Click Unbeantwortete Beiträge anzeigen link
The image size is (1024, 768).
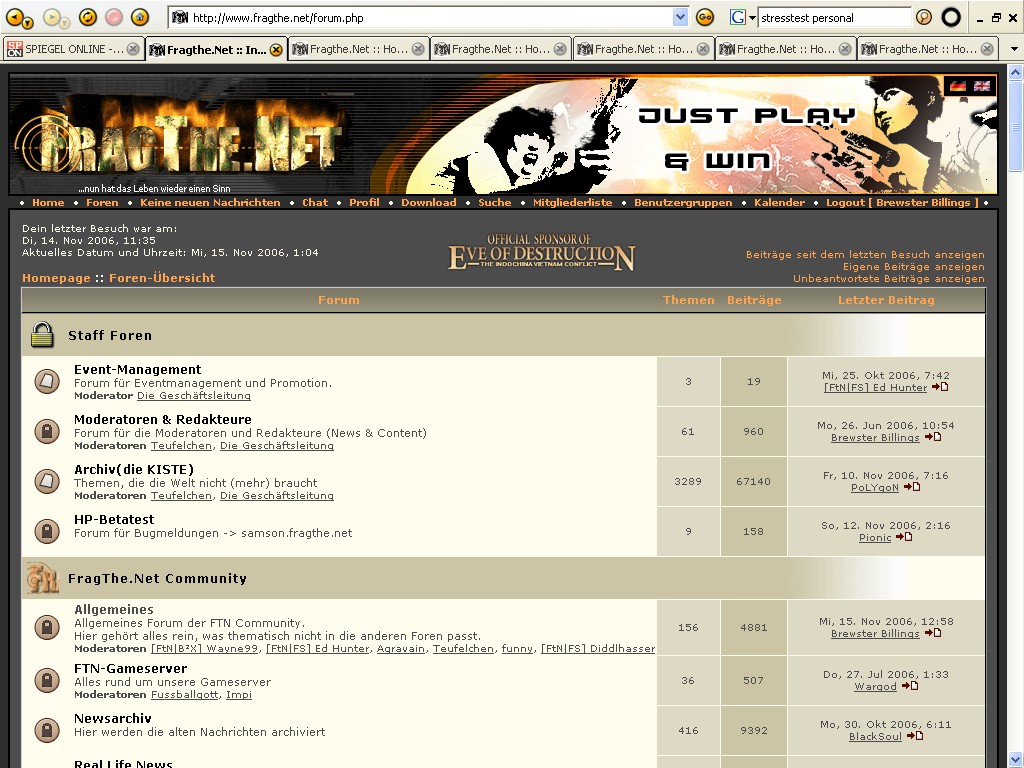[x=888, y=279]
